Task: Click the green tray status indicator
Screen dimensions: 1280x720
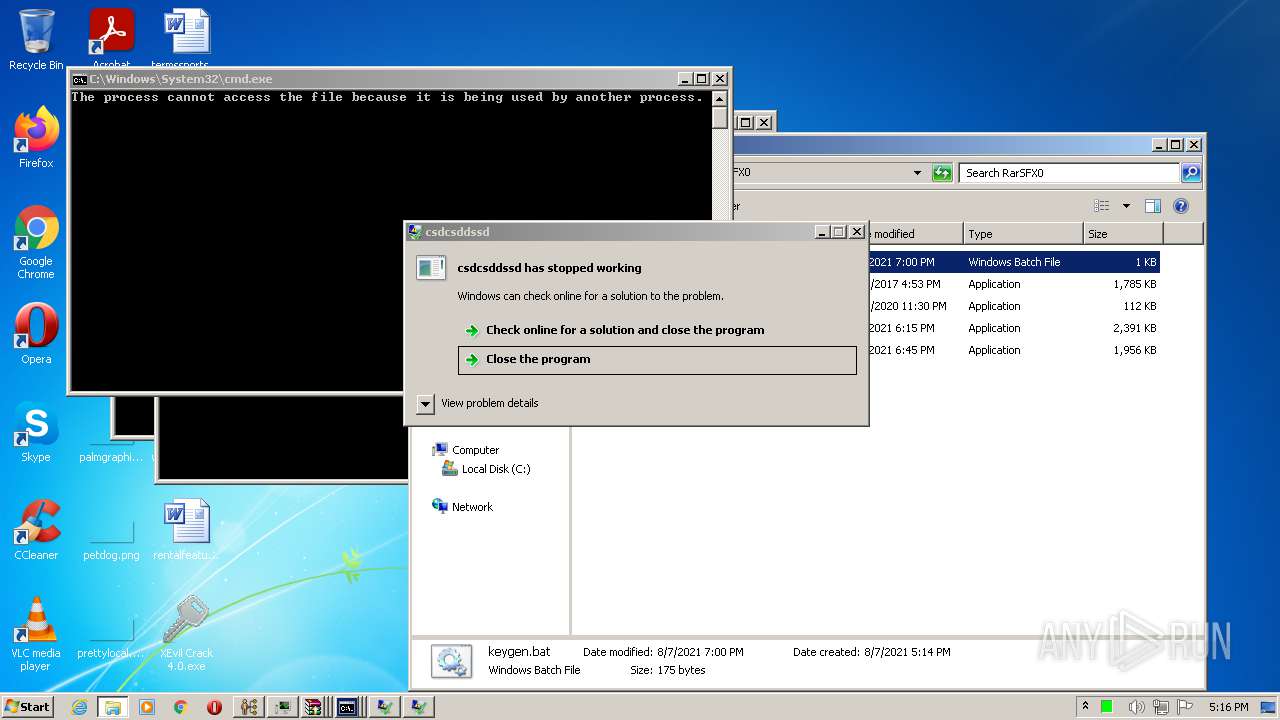Action: 1107,707
